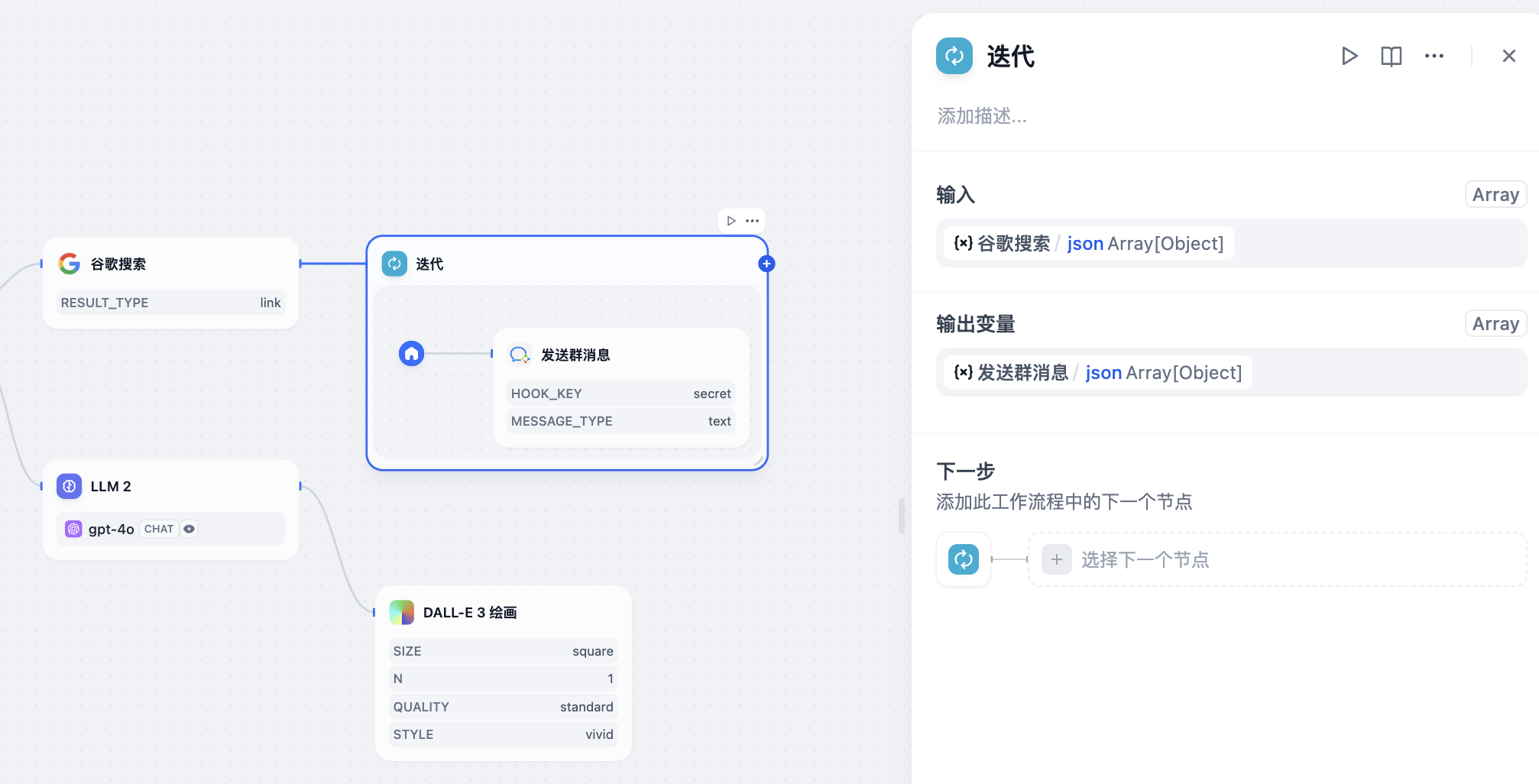Click 选择下一个节点 to add the next node
1539x784 pixels.
(x=1145, y=559)
